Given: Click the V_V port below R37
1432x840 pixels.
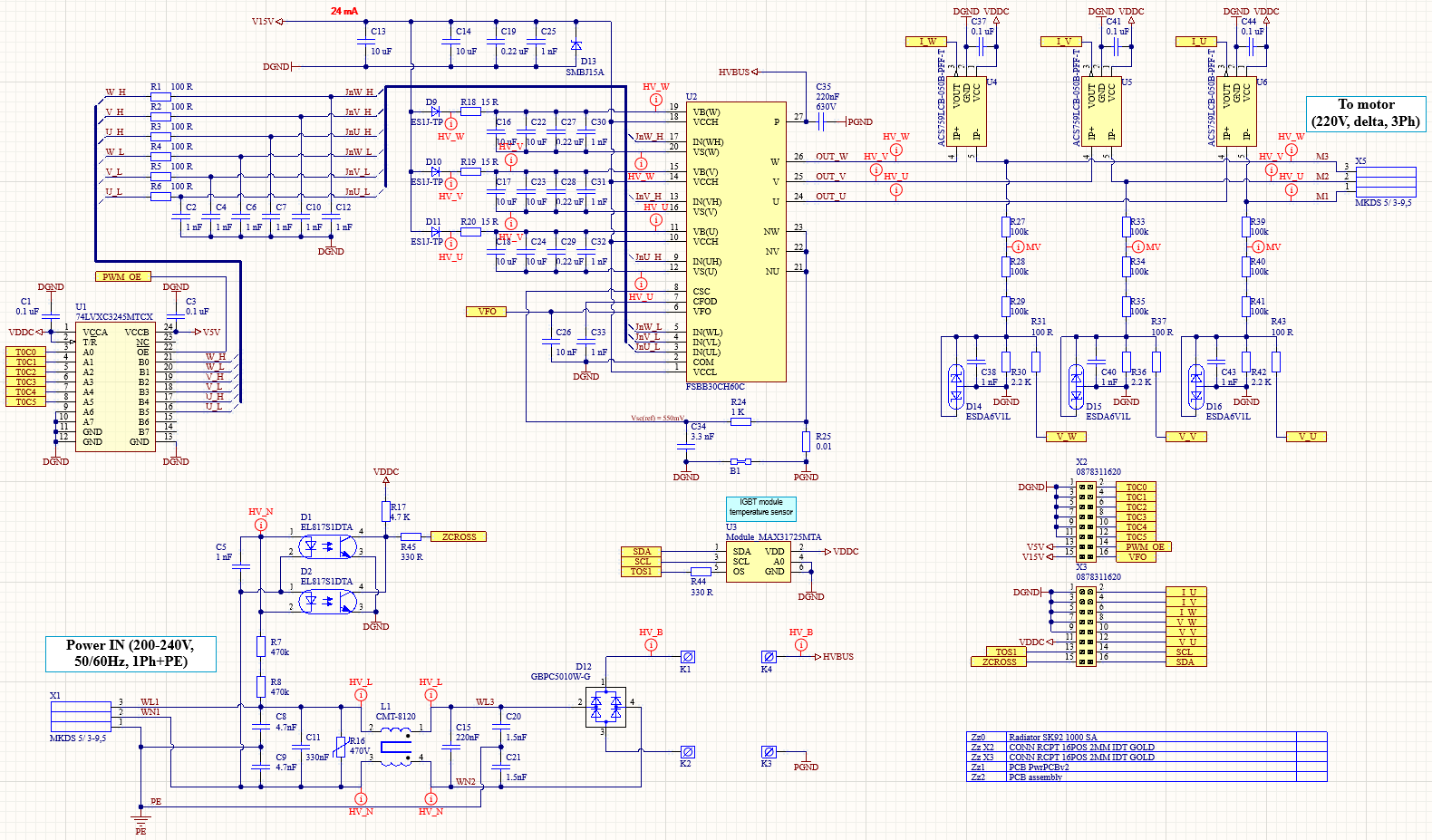Looking at the screenshot, I should [1186, 437].
